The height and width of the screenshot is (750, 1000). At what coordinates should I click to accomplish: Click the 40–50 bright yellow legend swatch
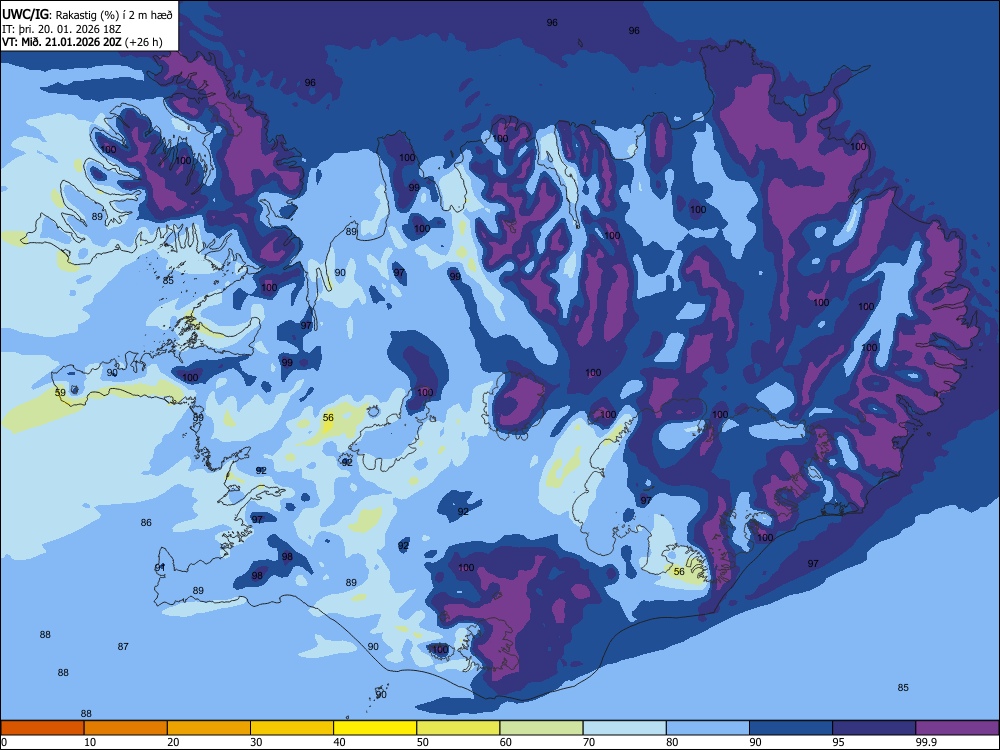(375, 728)
